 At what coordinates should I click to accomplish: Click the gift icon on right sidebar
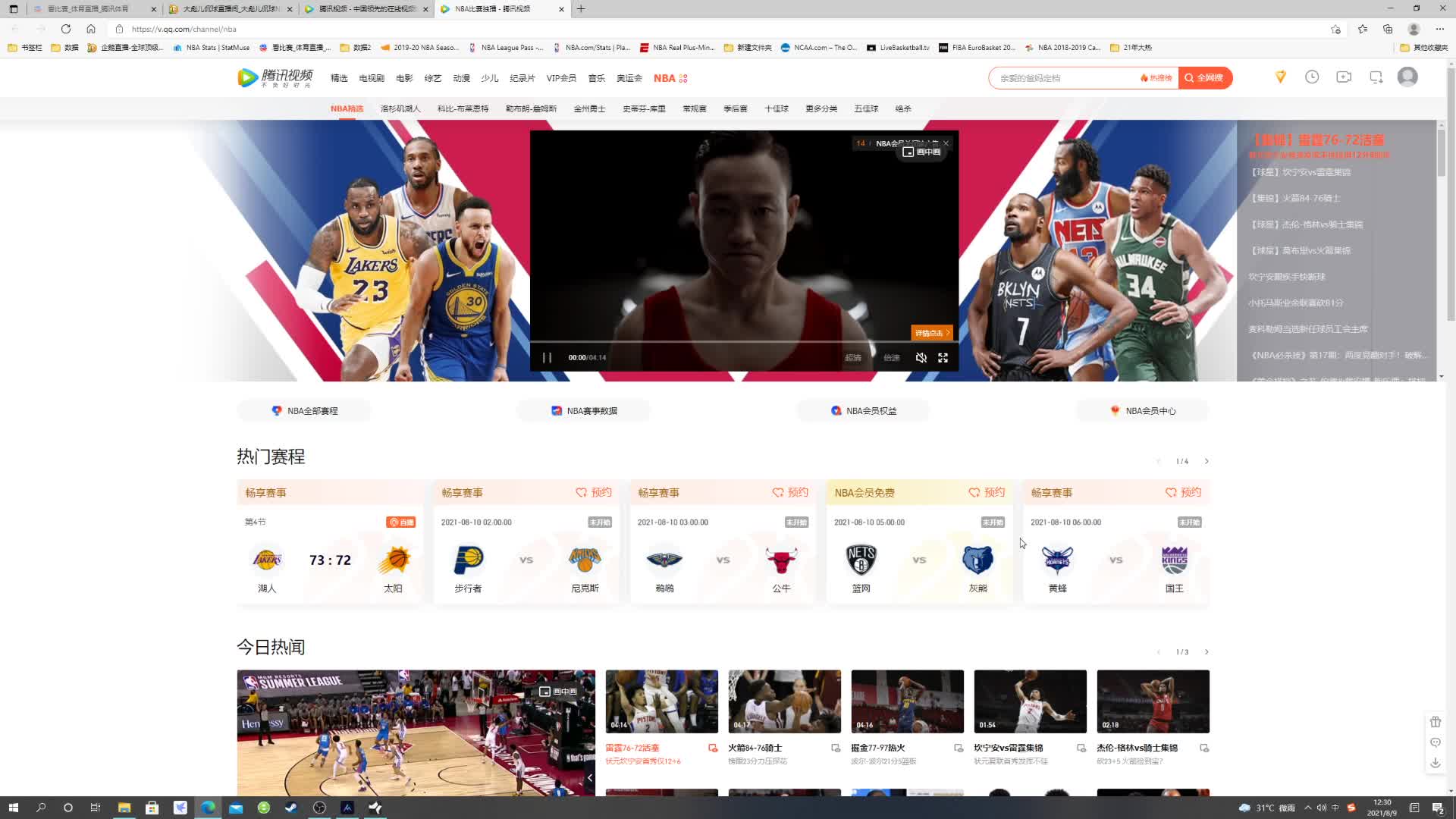[x=1435, y=722]
